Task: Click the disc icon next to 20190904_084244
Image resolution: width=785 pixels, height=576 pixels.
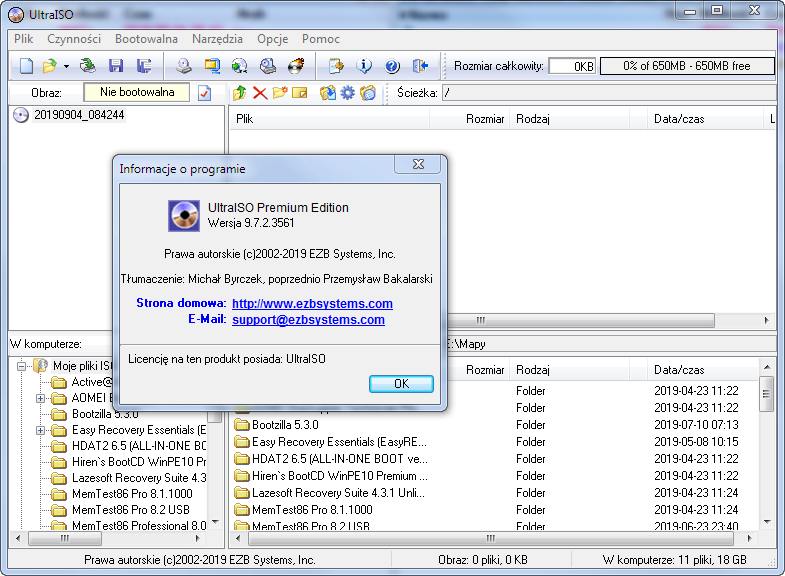Action: coord(21,115)
